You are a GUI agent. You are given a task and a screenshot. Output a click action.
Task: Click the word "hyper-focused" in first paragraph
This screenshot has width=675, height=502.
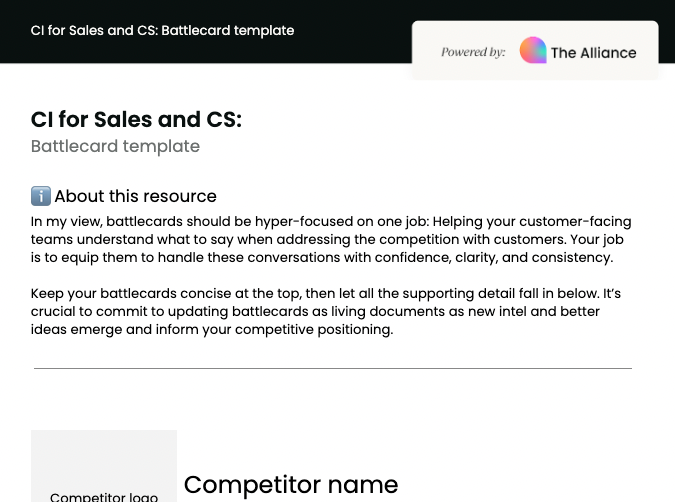302,222
